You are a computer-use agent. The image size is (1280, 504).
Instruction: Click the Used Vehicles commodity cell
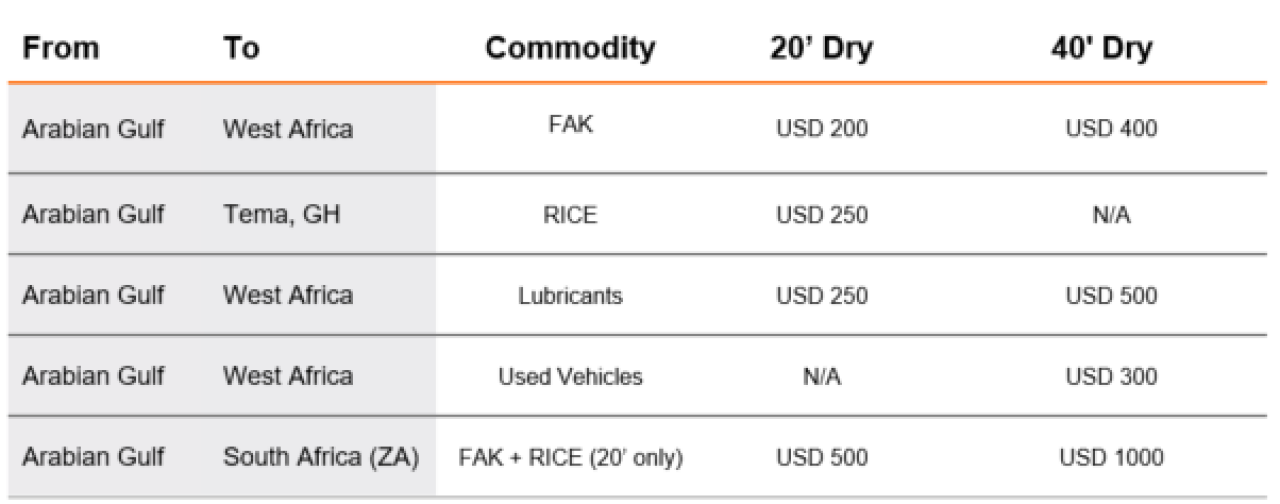[570, 377]
